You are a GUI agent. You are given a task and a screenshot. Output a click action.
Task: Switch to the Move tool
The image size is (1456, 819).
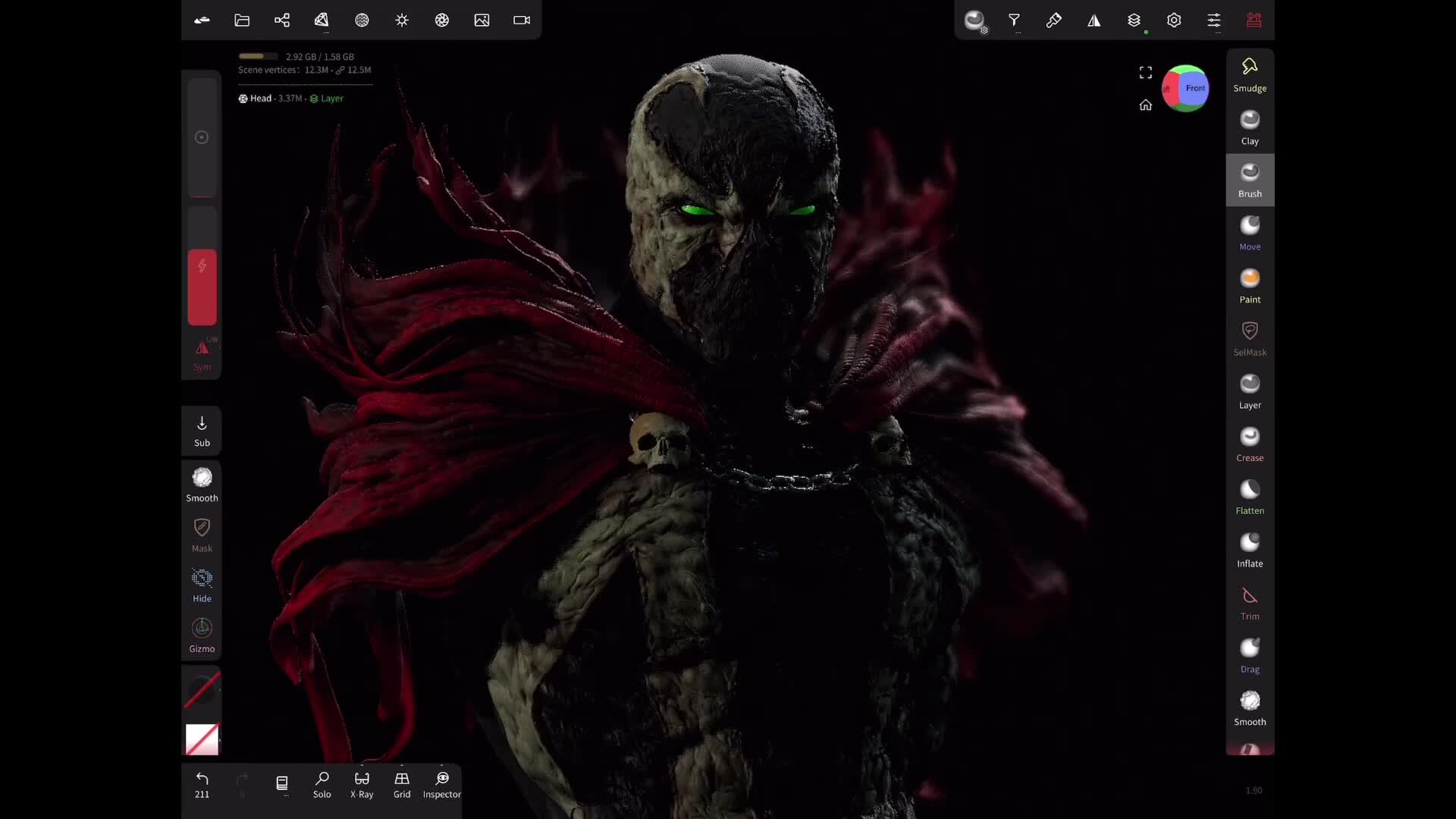[1249, 231]
